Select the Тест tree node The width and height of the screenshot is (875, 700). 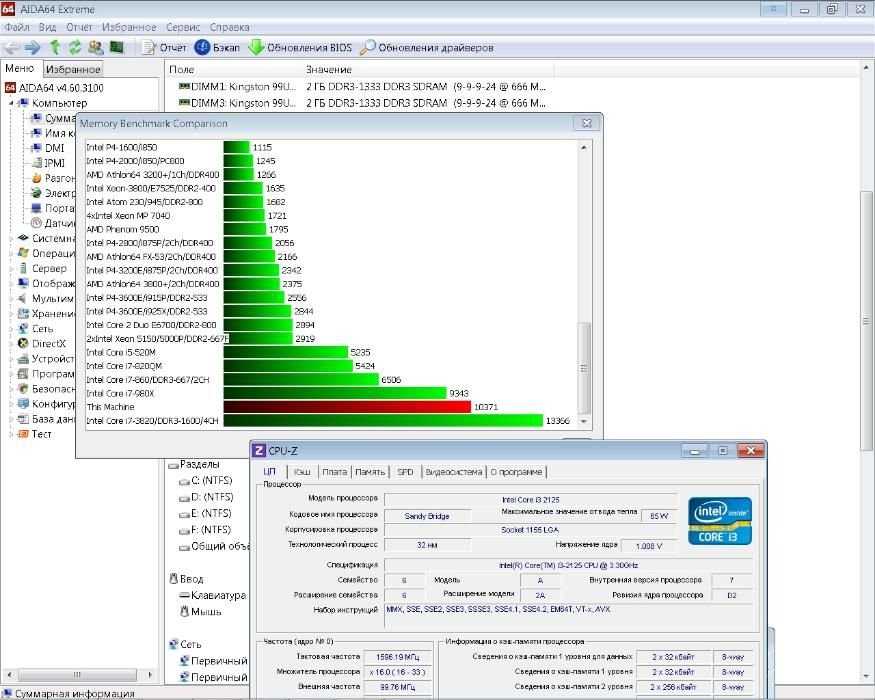pos(35,434)
